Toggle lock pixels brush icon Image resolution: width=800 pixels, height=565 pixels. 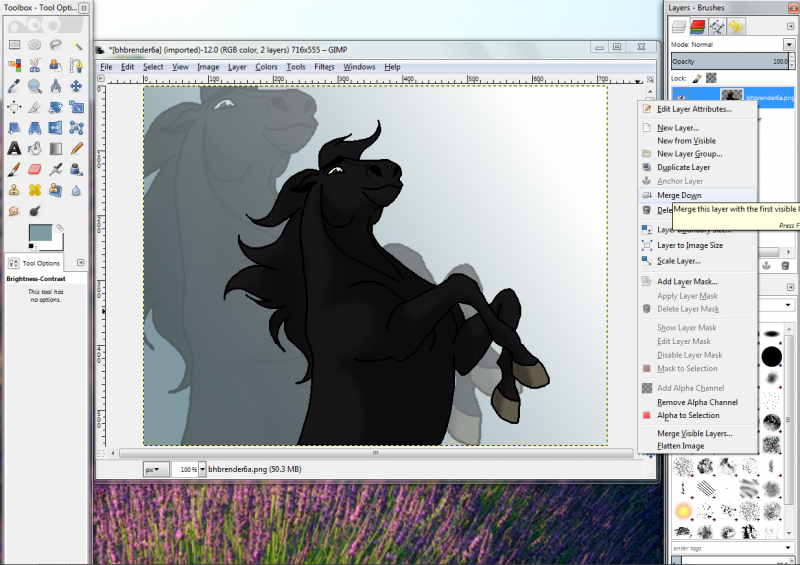pyautogui.click(x=697, y=78)
